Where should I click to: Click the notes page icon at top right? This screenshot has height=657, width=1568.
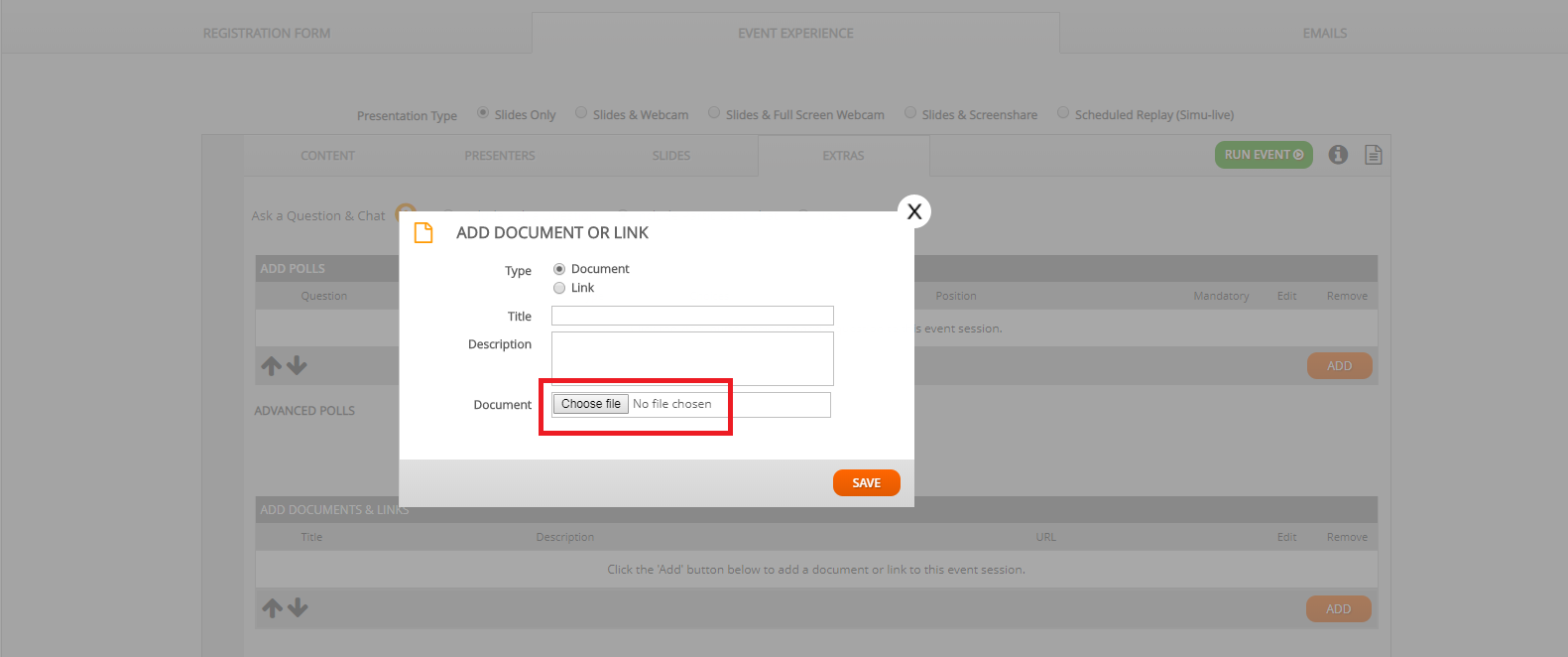tap(1374, 155)
